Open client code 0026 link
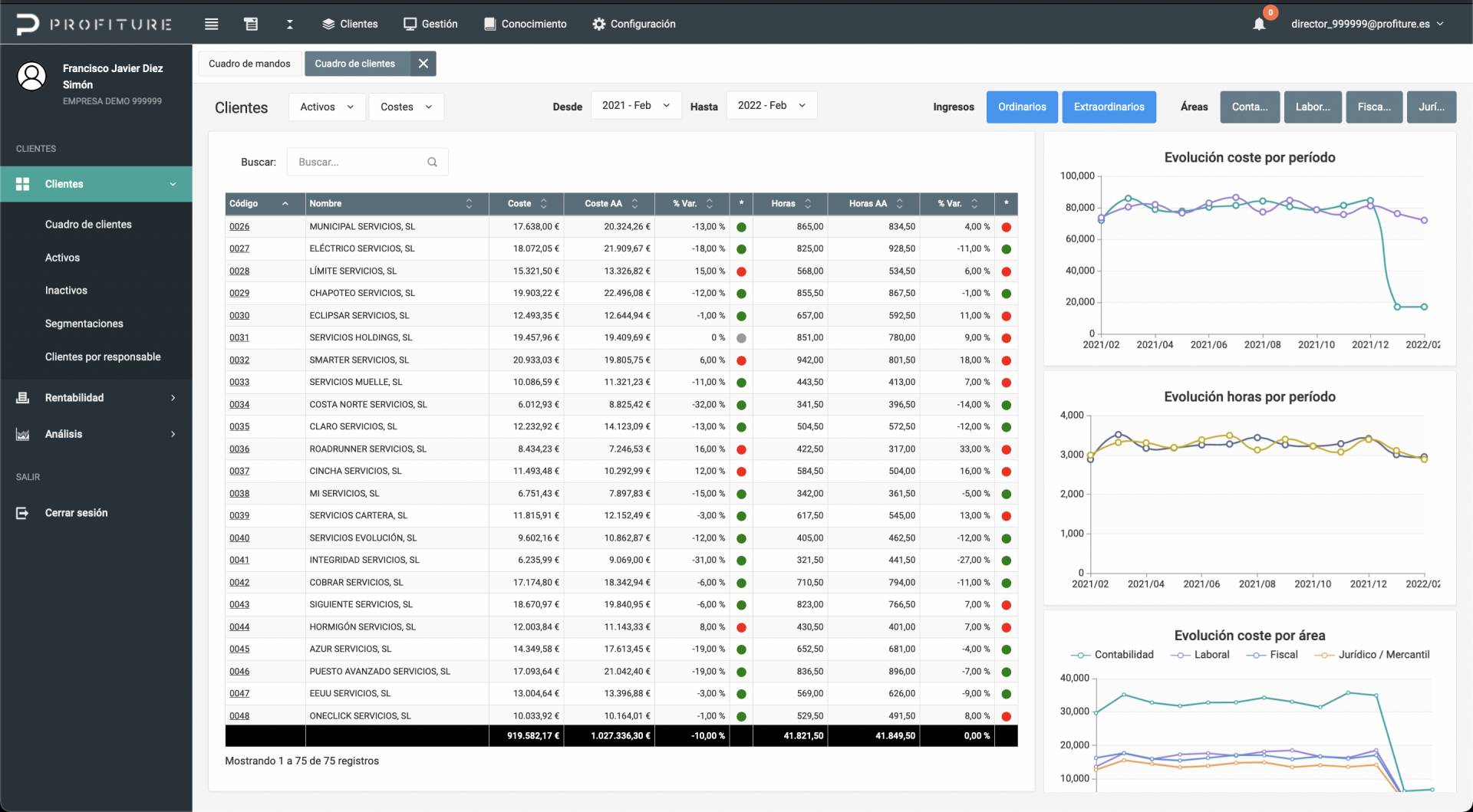The height and width of the screenshot is (812, 1473). click(239, 227)
